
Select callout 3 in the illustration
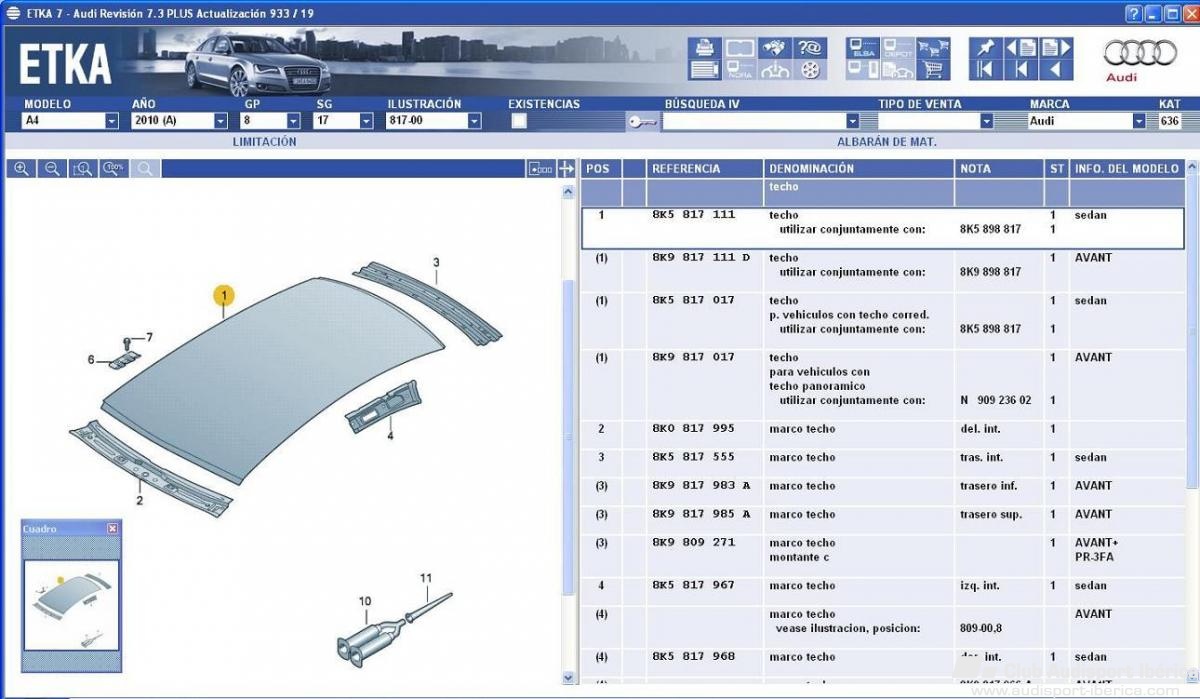(436, 263)
